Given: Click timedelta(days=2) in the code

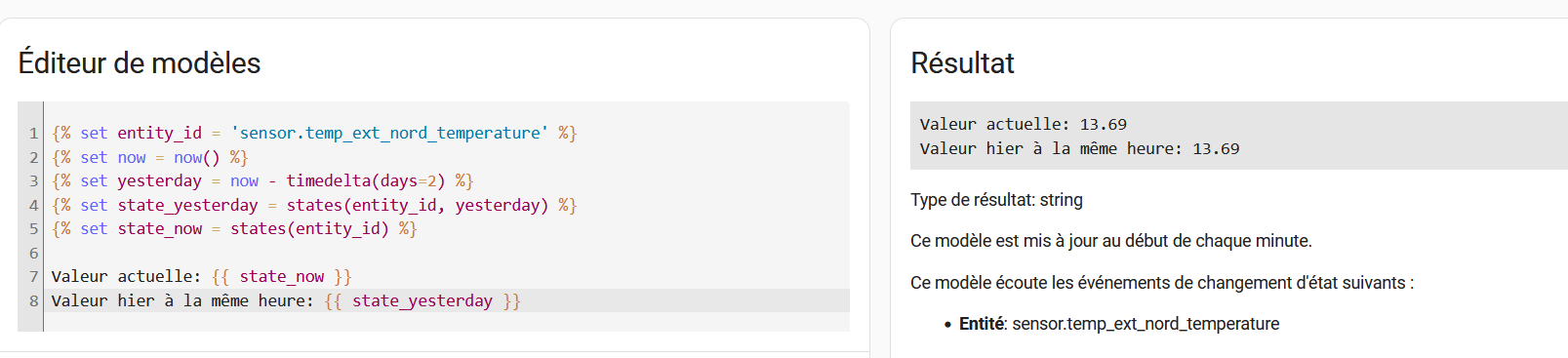Looking at the screenshot, I should [x=366, y=180].
